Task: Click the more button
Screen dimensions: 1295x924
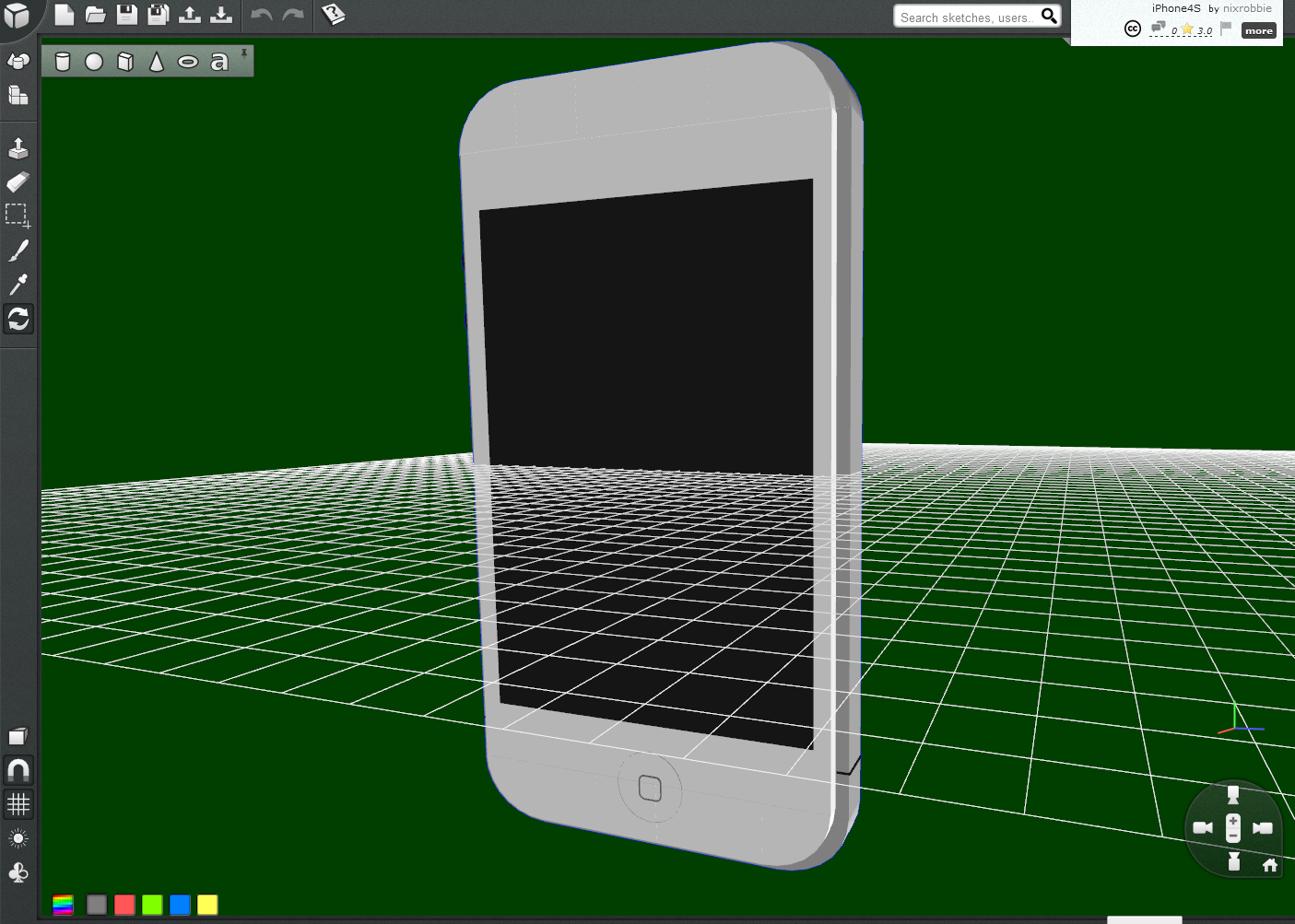Action: (x=1259, y=30)
